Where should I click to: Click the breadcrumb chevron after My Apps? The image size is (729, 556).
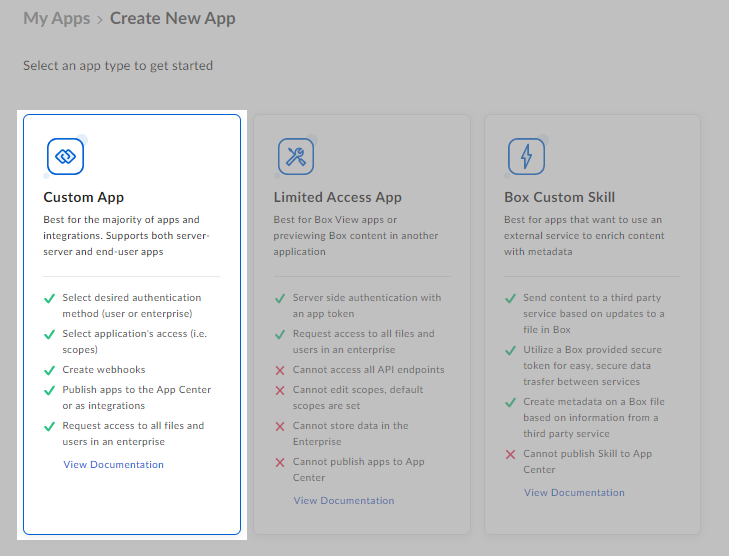(100, 19)
